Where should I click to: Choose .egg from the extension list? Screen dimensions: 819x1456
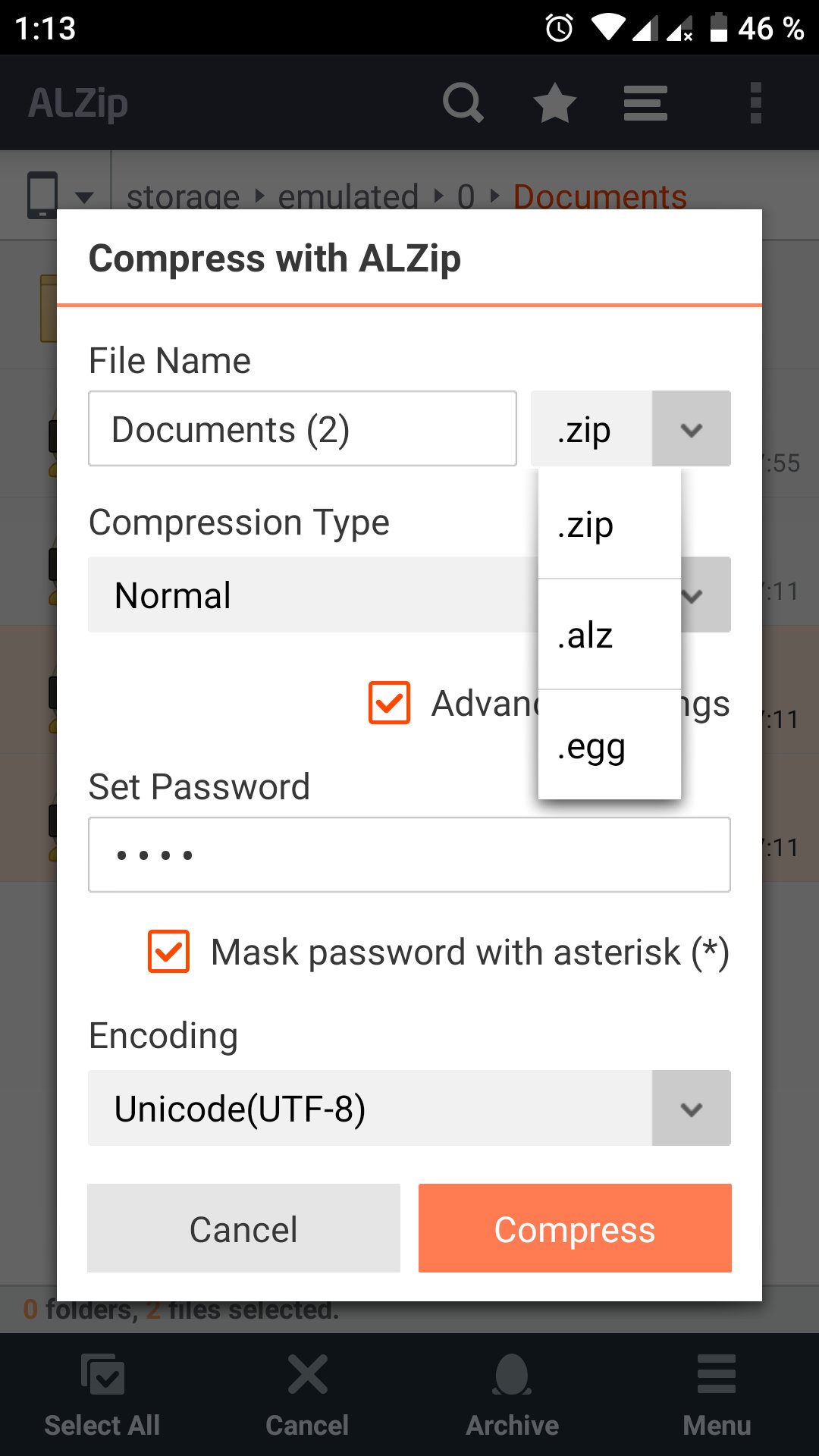coord(610,745)
